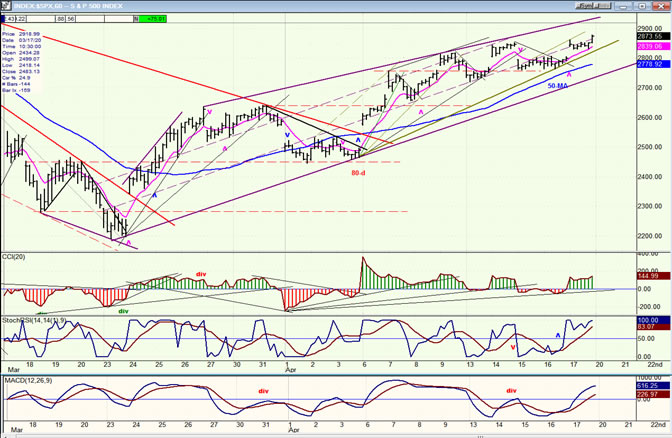Click the small N box beside green field
The width and height of the screenshot is (672, 438).
[136, 19]
